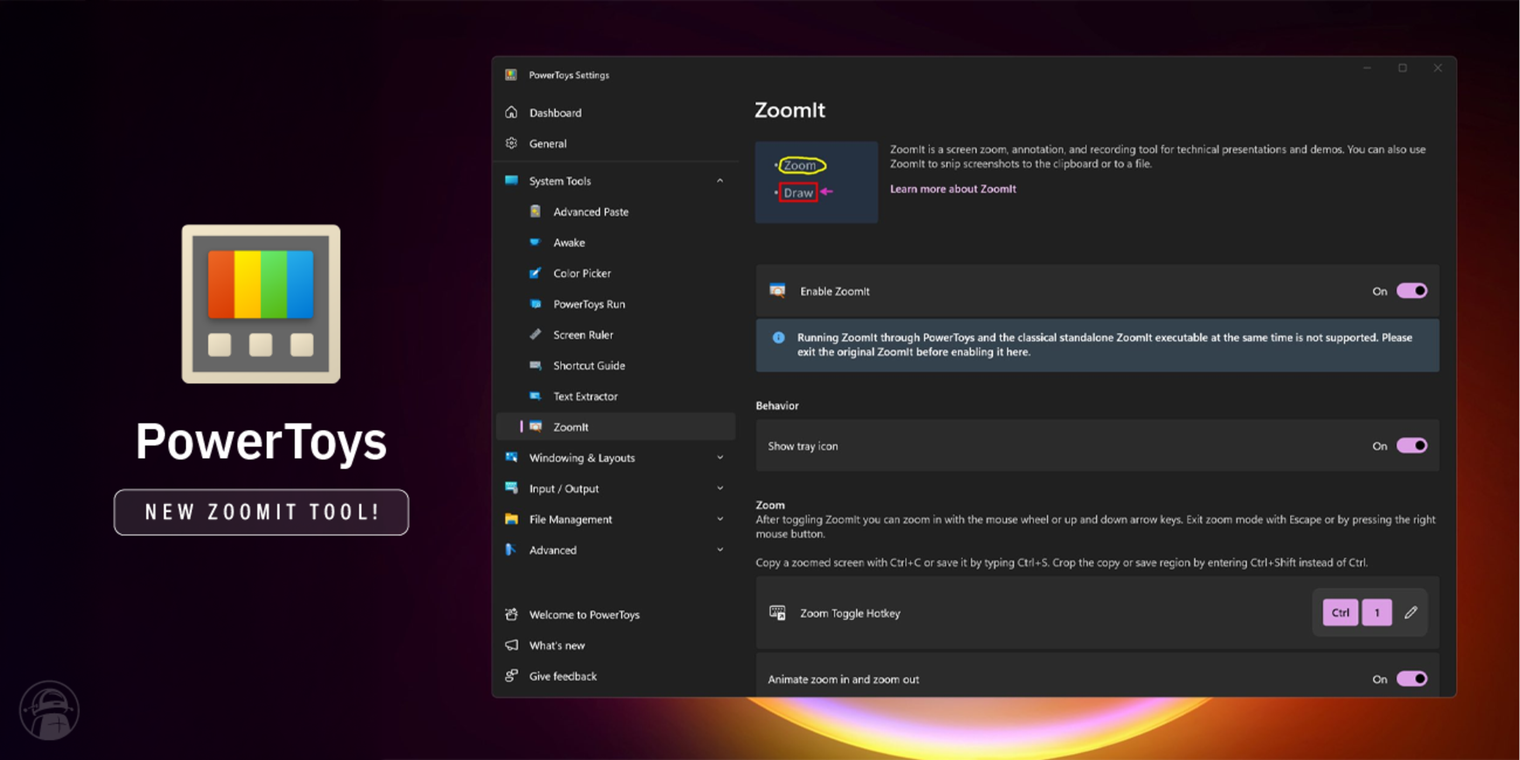This screenshot has width=1520, height=760.
Task: Select the Advanced Paste tool icon
Action: 537,211
